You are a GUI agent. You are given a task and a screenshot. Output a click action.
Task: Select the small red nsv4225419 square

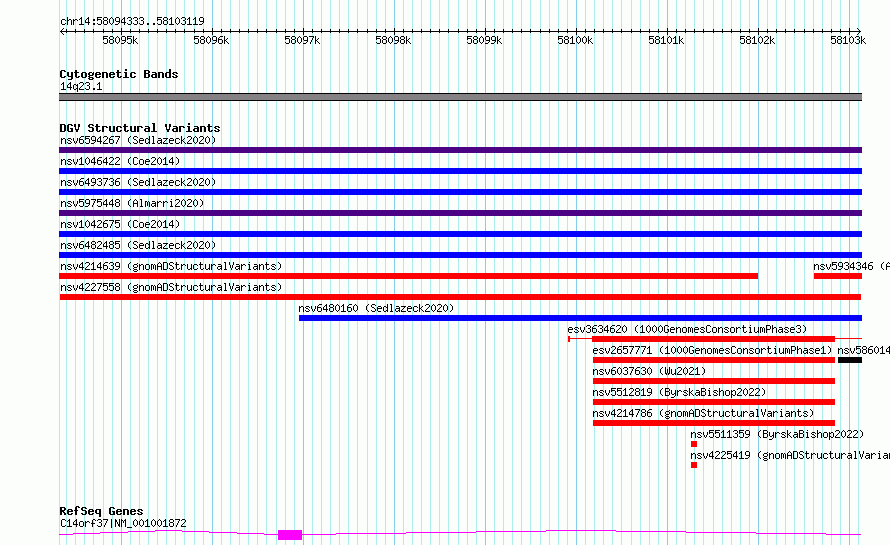[x=694, y=465]
